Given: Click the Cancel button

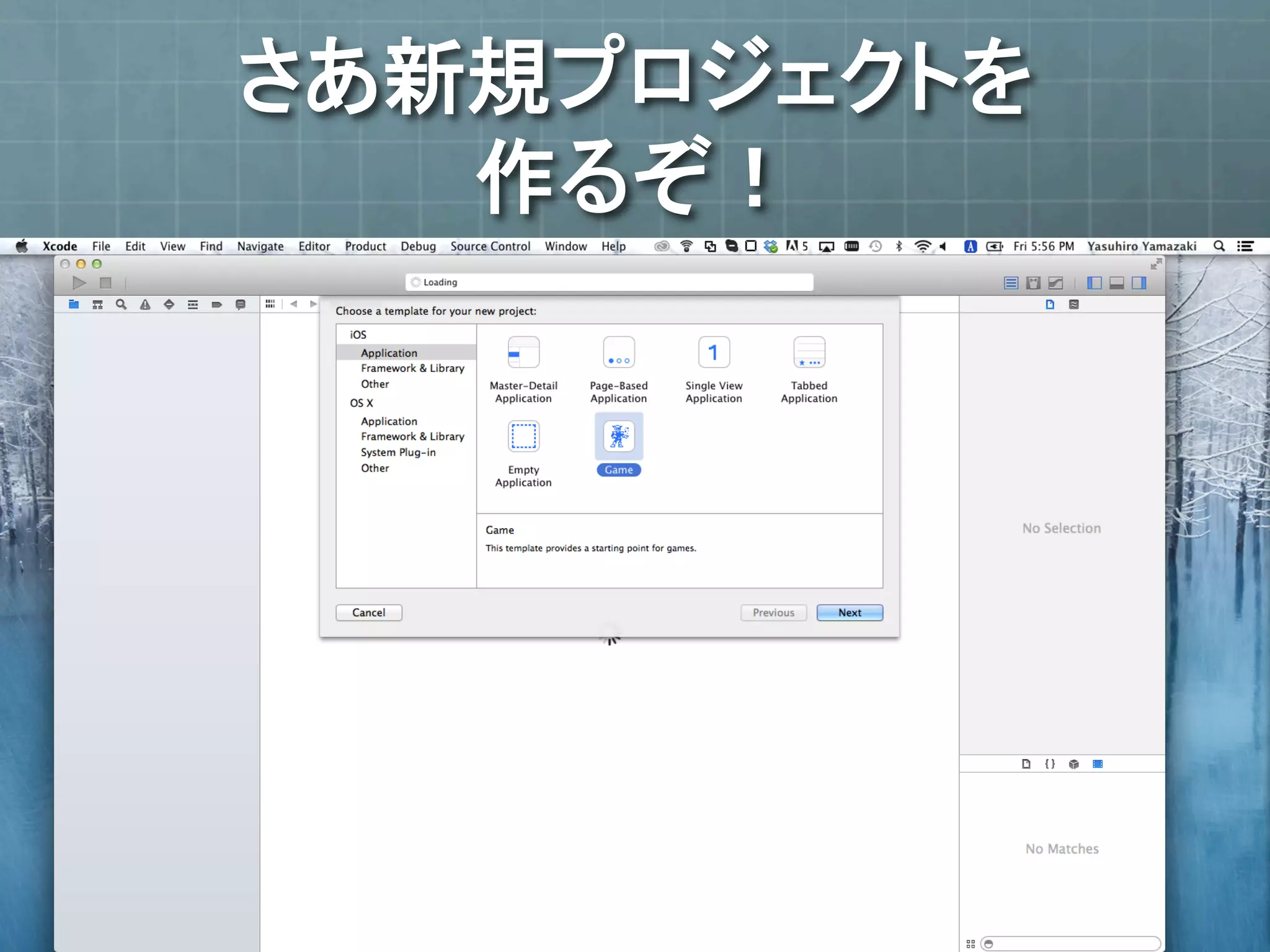Looking at the screenshot, I should (x=369, y=612).
